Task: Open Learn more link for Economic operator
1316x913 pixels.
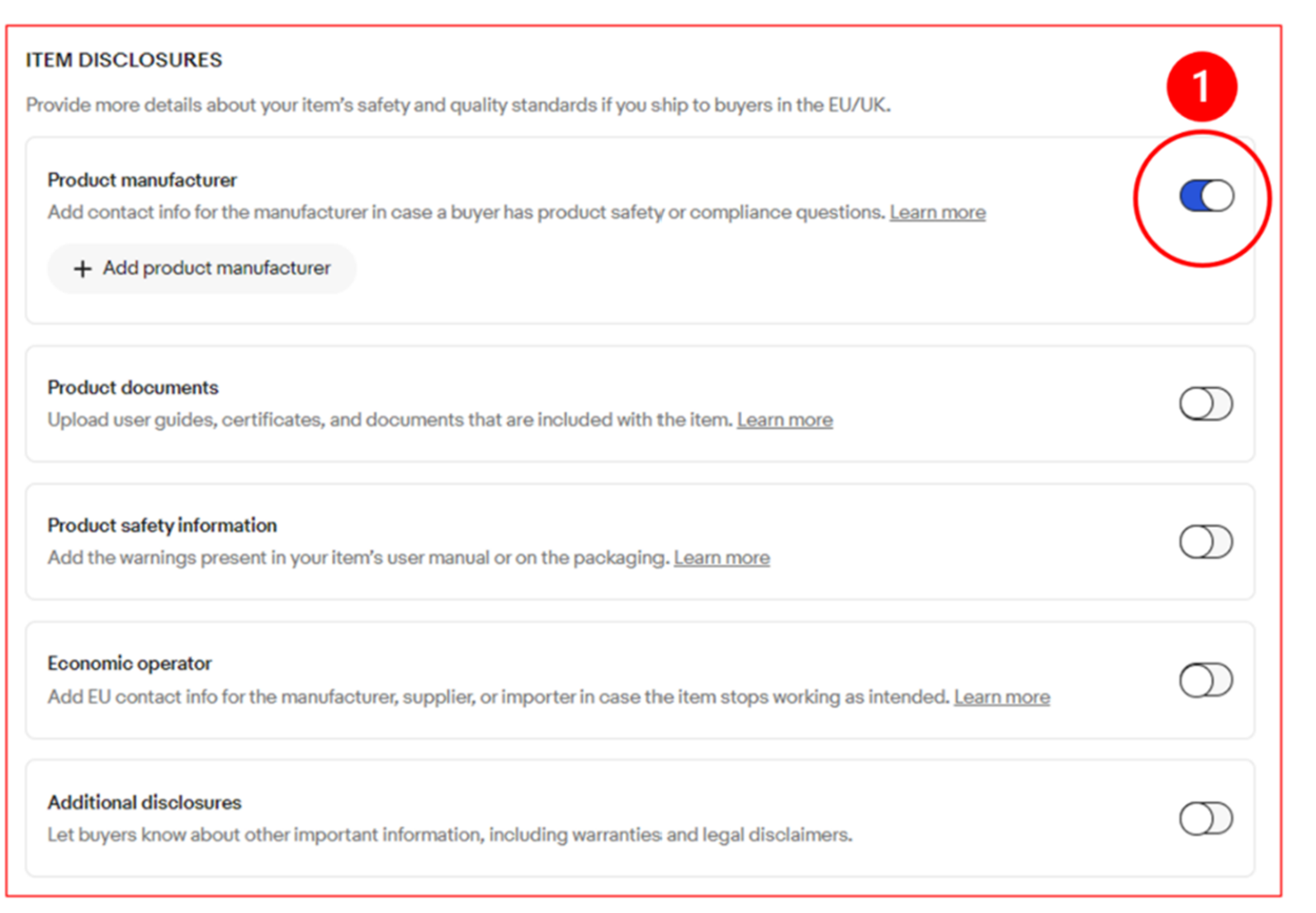Action: (x=1001, y=698)
